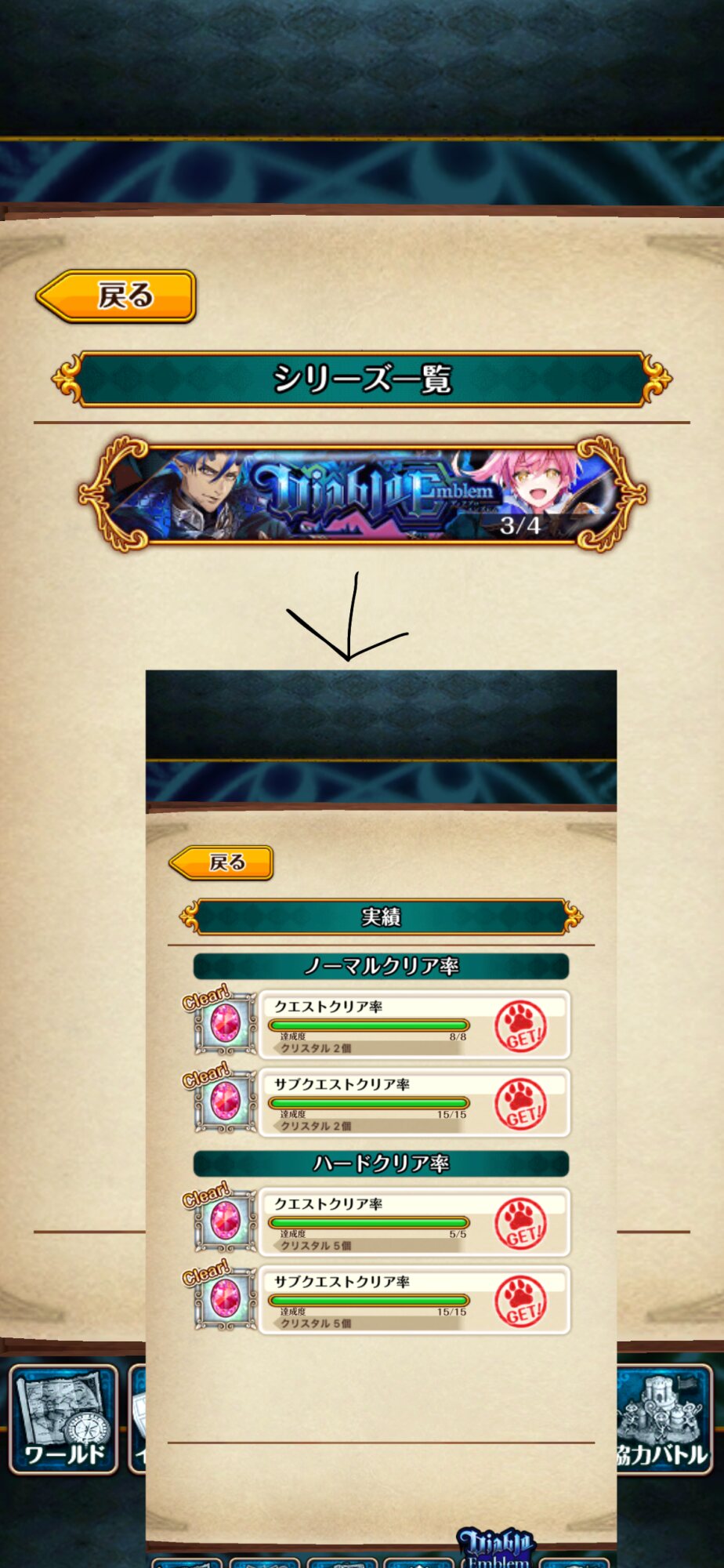Claim GET paw stamp for hard クエストクリア率
The image size is (724, 1568).
tap(520, 1223)
